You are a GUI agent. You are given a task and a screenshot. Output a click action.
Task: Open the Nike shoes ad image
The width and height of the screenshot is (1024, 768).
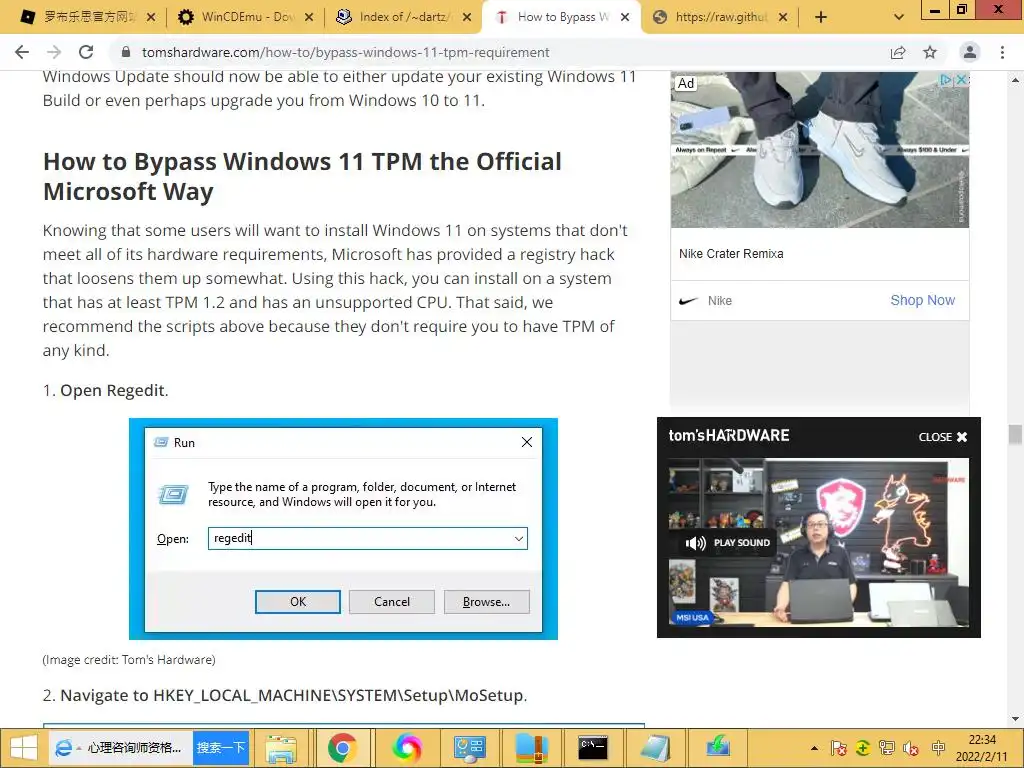pyautogui.click(x=820, y=150)
